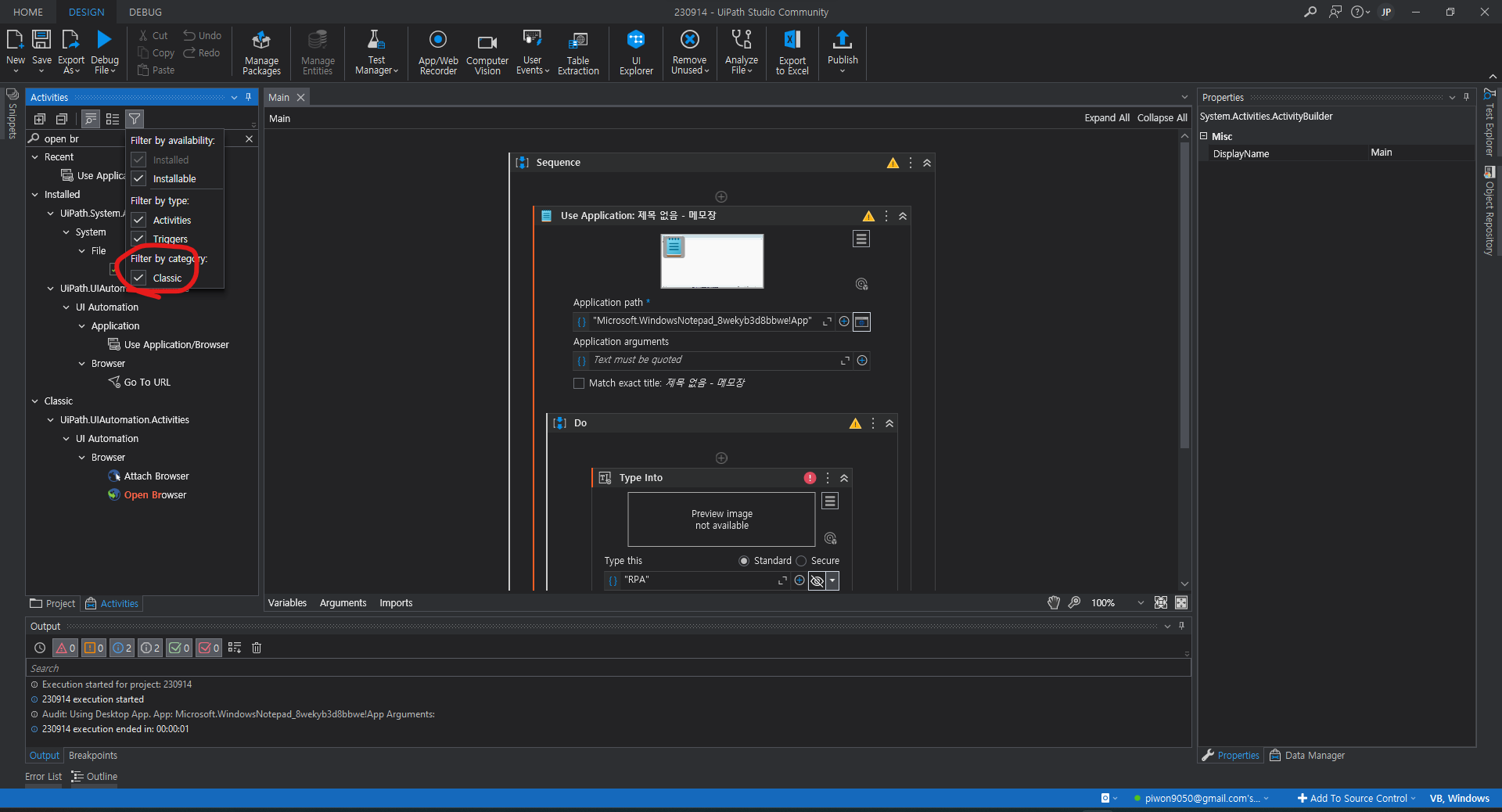
Task: Click the Notepad application thumbnail
Action: point(712,261)
